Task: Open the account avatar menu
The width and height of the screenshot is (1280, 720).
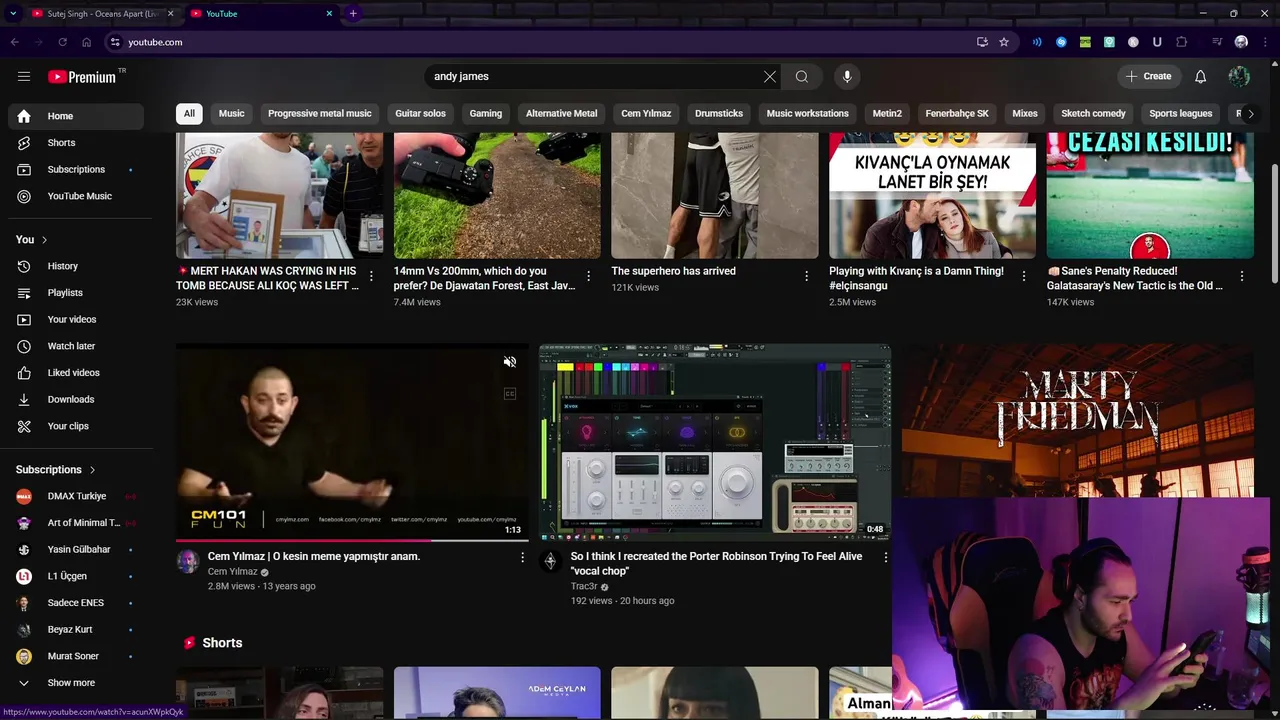Action: 1239,76
